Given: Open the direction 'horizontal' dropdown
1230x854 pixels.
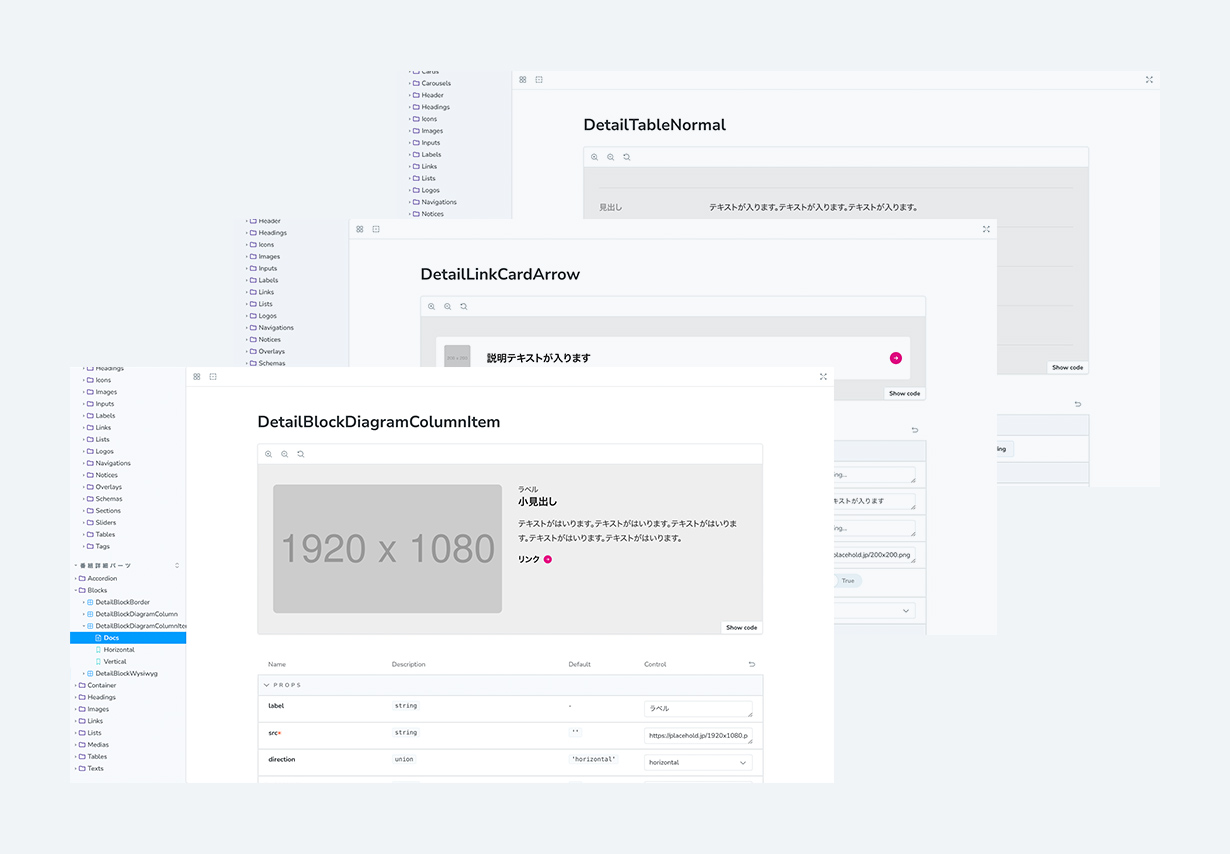Looking at the screenshot, I should click(x=698, y=762).
